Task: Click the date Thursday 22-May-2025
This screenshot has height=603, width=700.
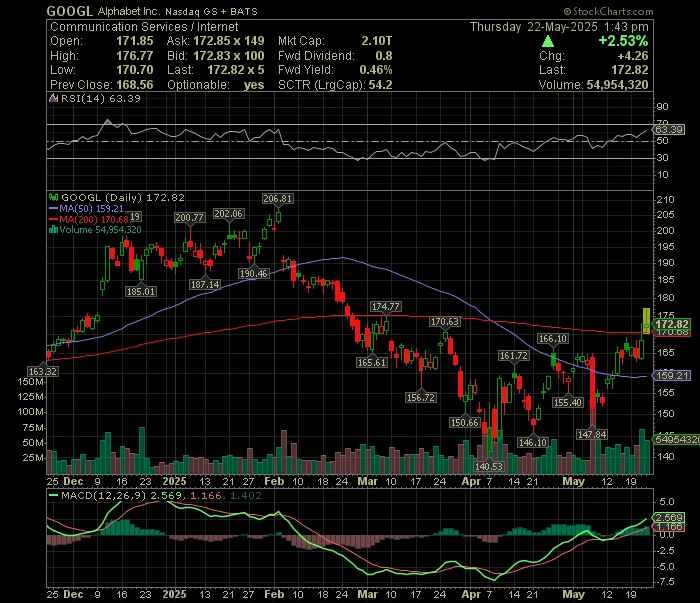Action: [x=533, y=27]
